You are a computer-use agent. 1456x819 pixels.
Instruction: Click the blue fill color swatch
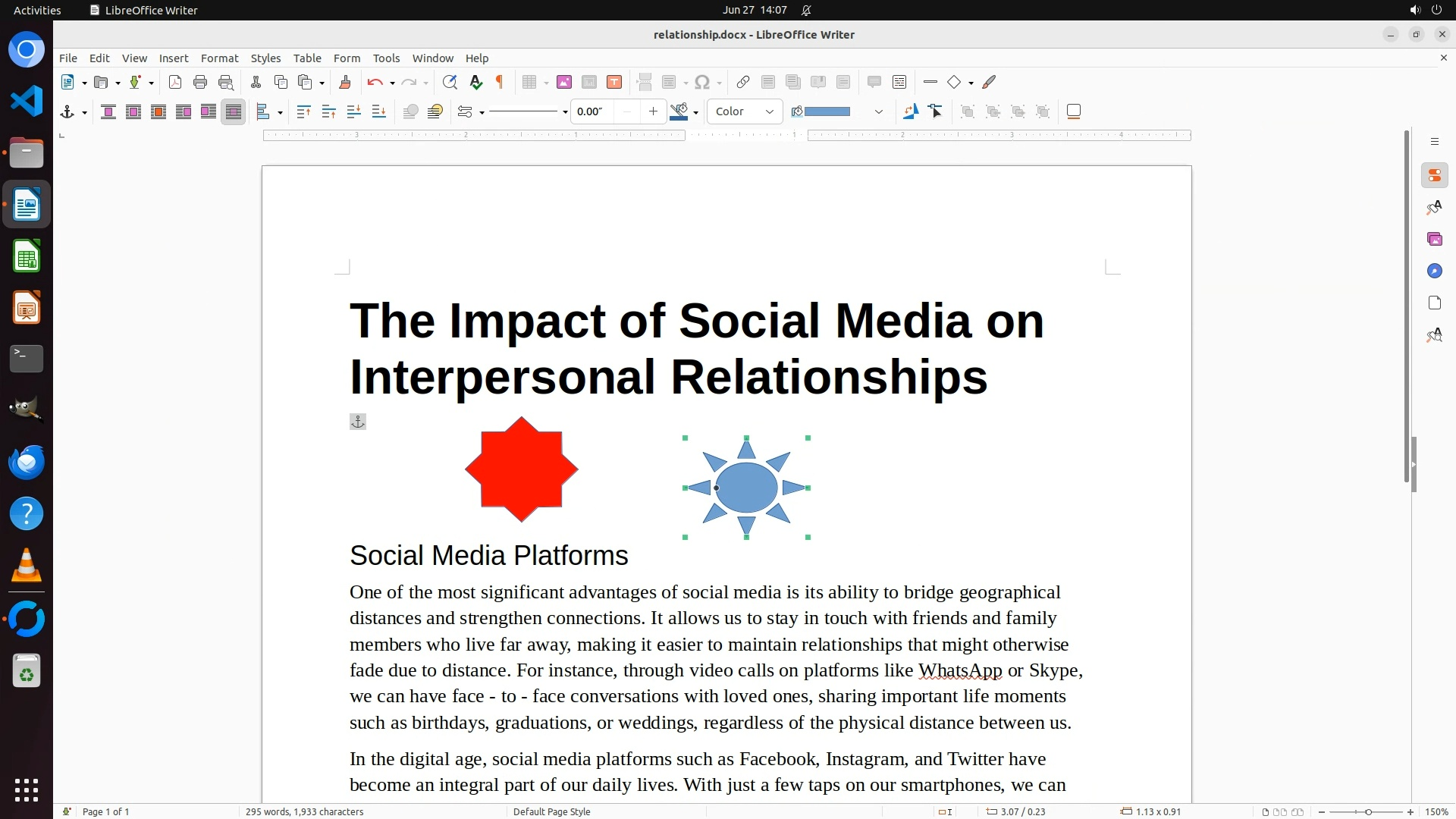(x=827, y=111)
